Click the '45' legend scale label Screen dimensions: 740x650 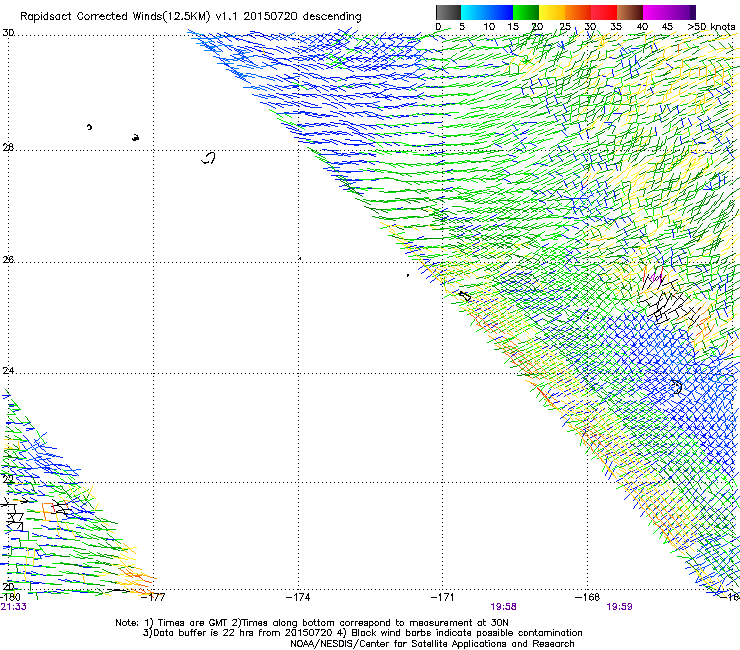coord(667,27)
